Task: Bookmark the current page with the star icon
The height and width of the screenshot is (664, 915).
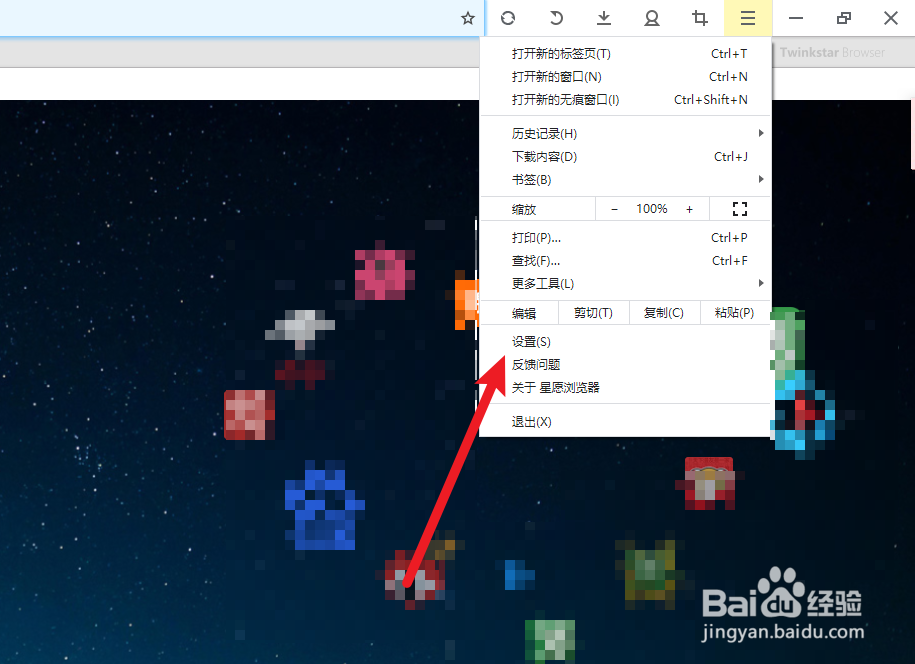Action: pyautogui.click(x=467, y=18)
